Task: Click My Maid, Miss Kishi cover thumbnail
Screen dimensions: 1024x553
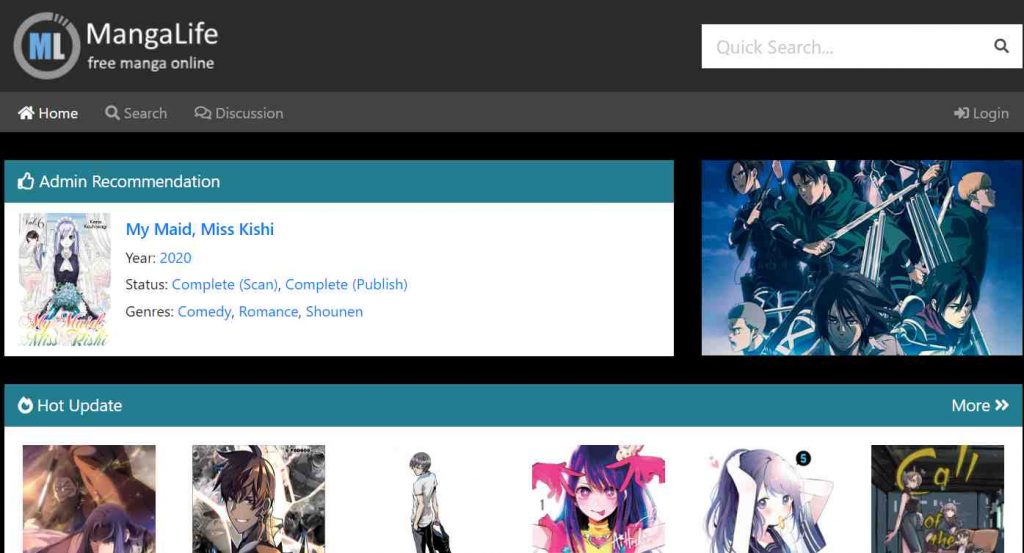Action: (65, 279)
